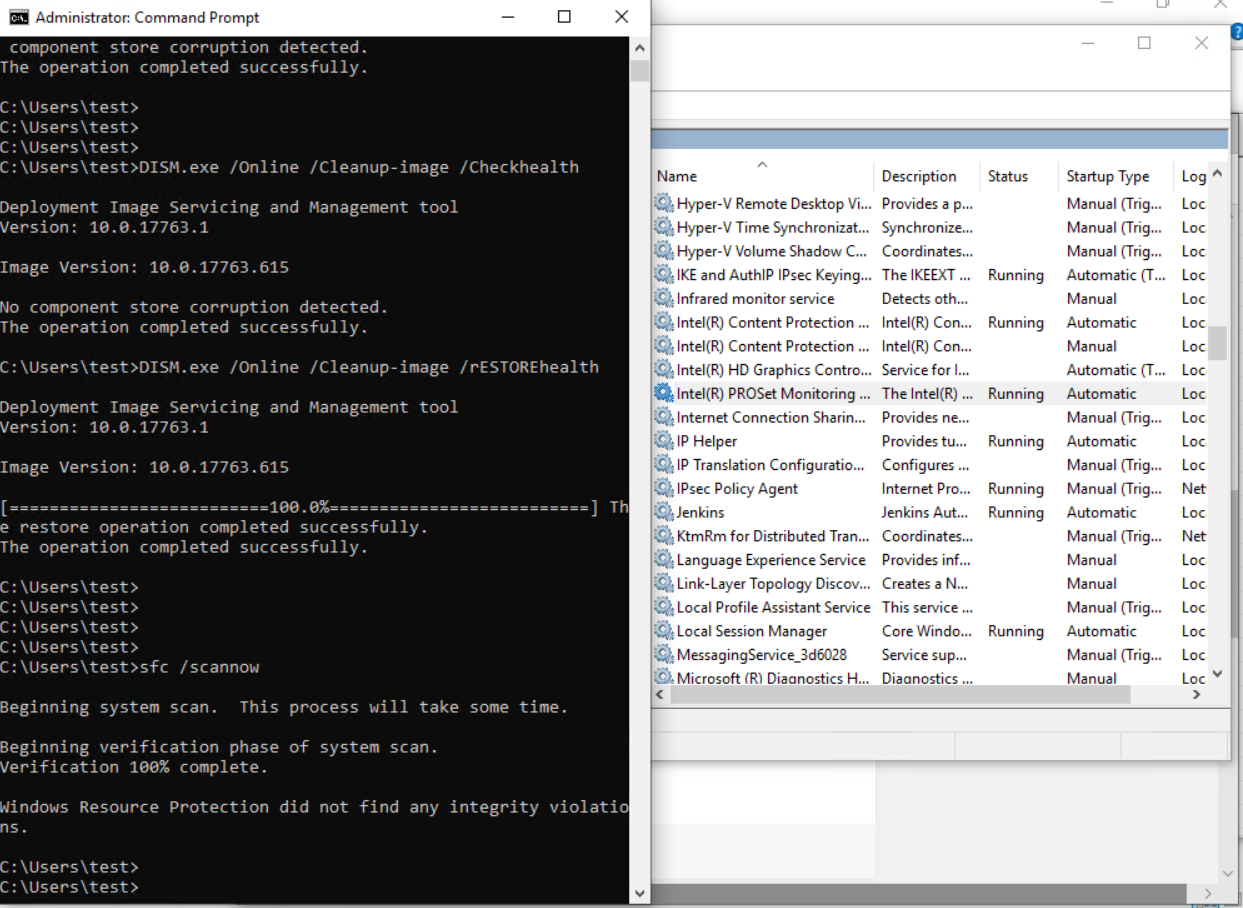Sort services by Status column header
1243x908 pixels.
[x=1018, y=176]
